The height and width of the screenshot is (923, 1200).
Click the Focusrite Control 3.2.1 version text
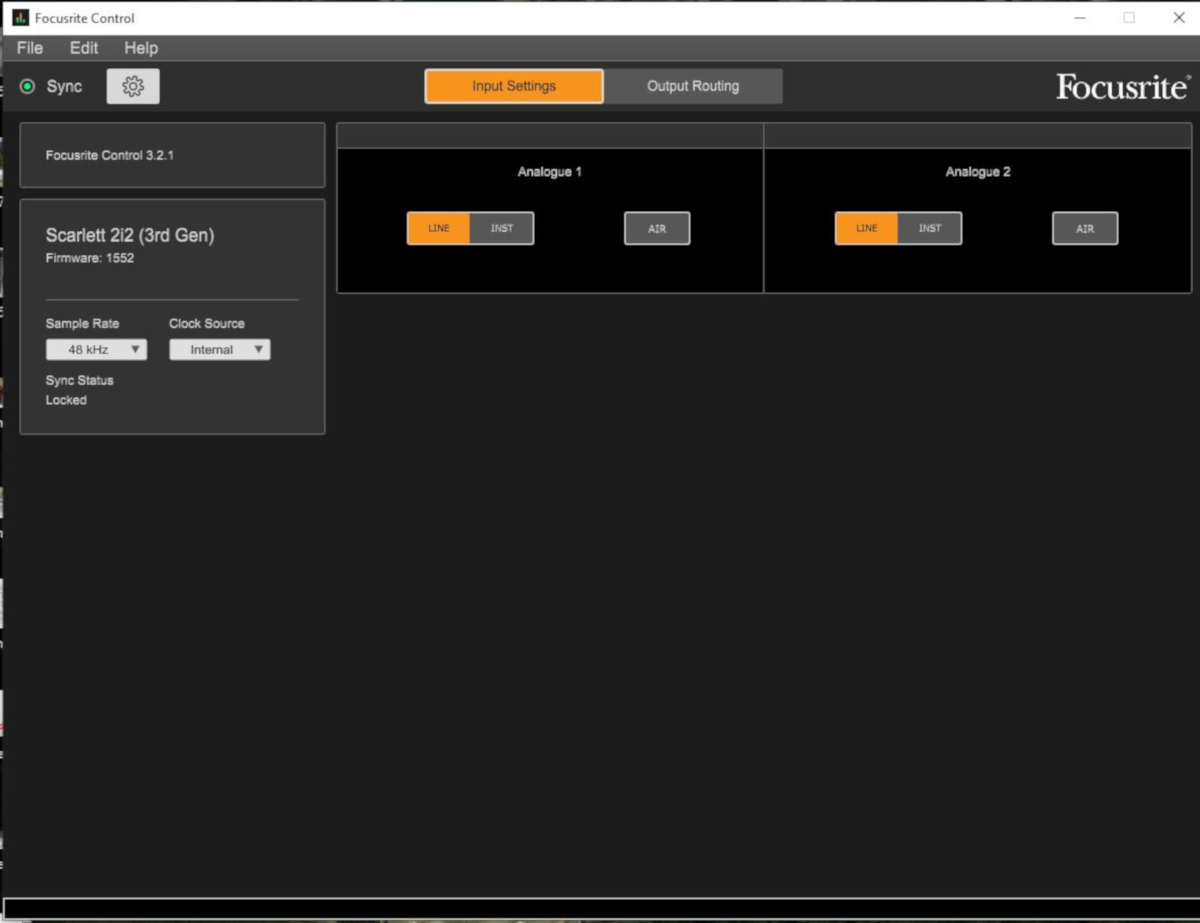pyautogui.click(x=110, y=156)
